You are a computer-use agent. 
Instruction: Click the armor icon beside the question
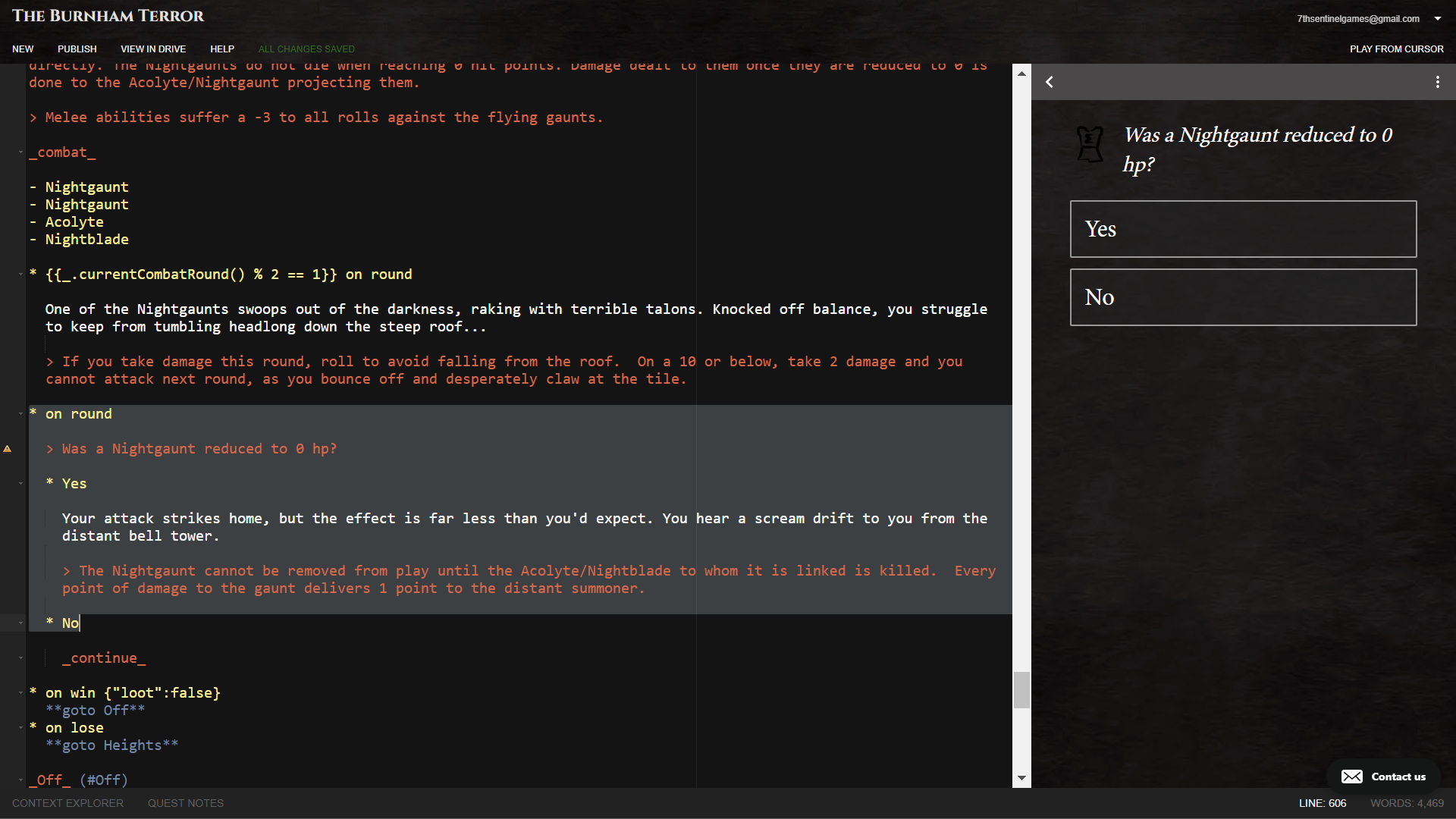(x=1090, y=144)
